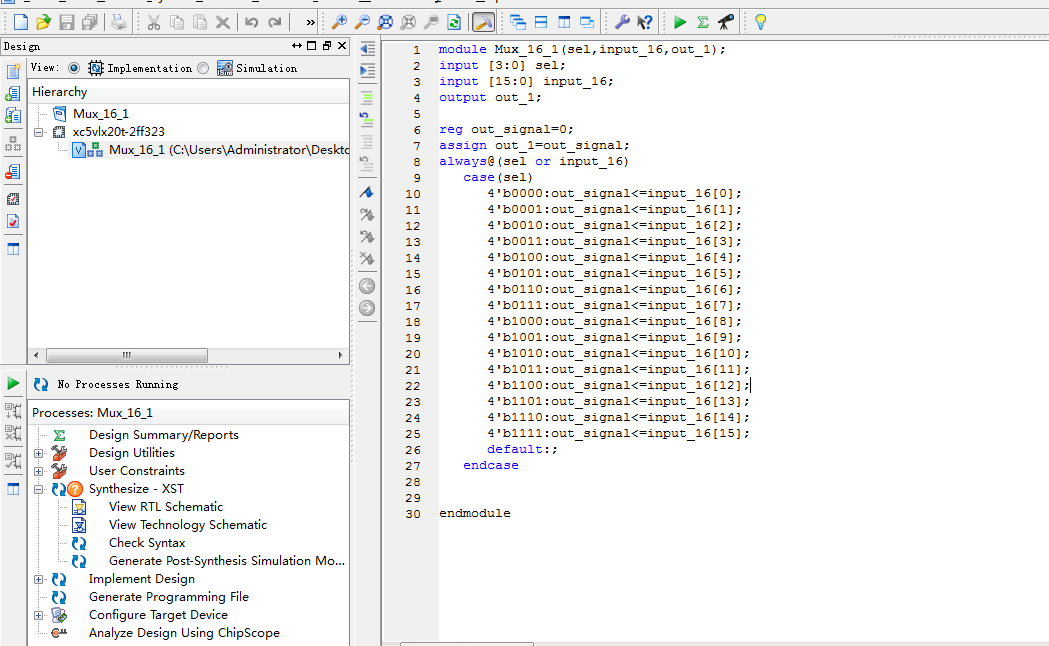Screen dimensions: 1049x646
Task: Expand the toolbar overflow chevron
Action: tap(310, 22)
